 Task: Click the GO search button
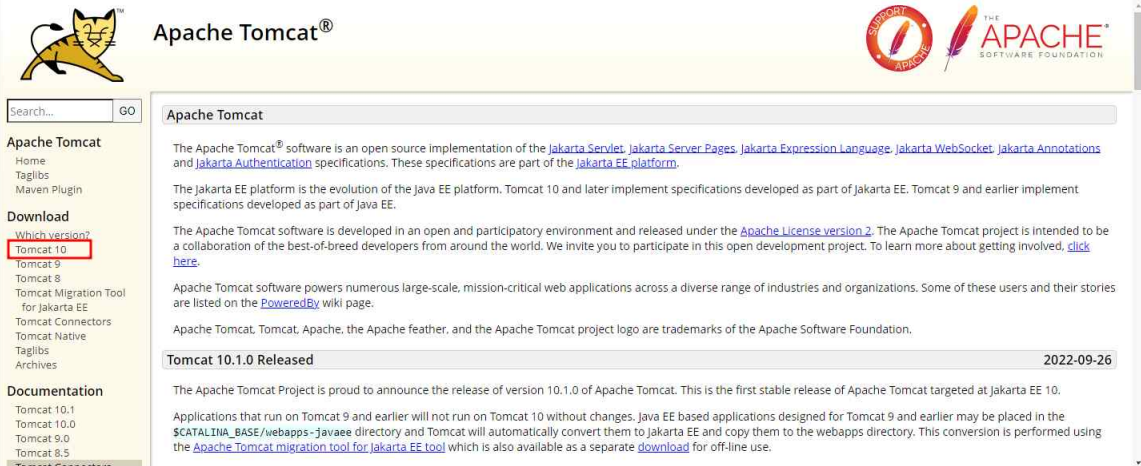(127, 111)
